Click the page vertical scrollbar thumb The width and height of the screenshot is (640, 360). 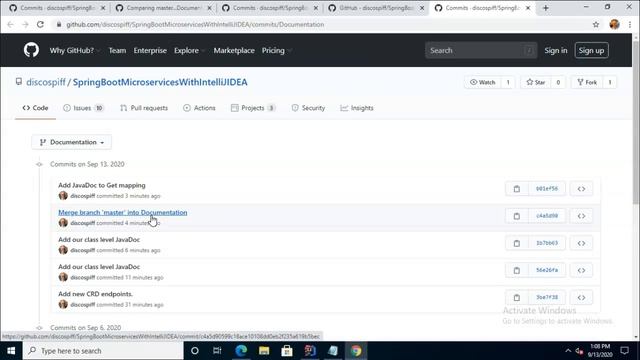click(x=636, y=122)
